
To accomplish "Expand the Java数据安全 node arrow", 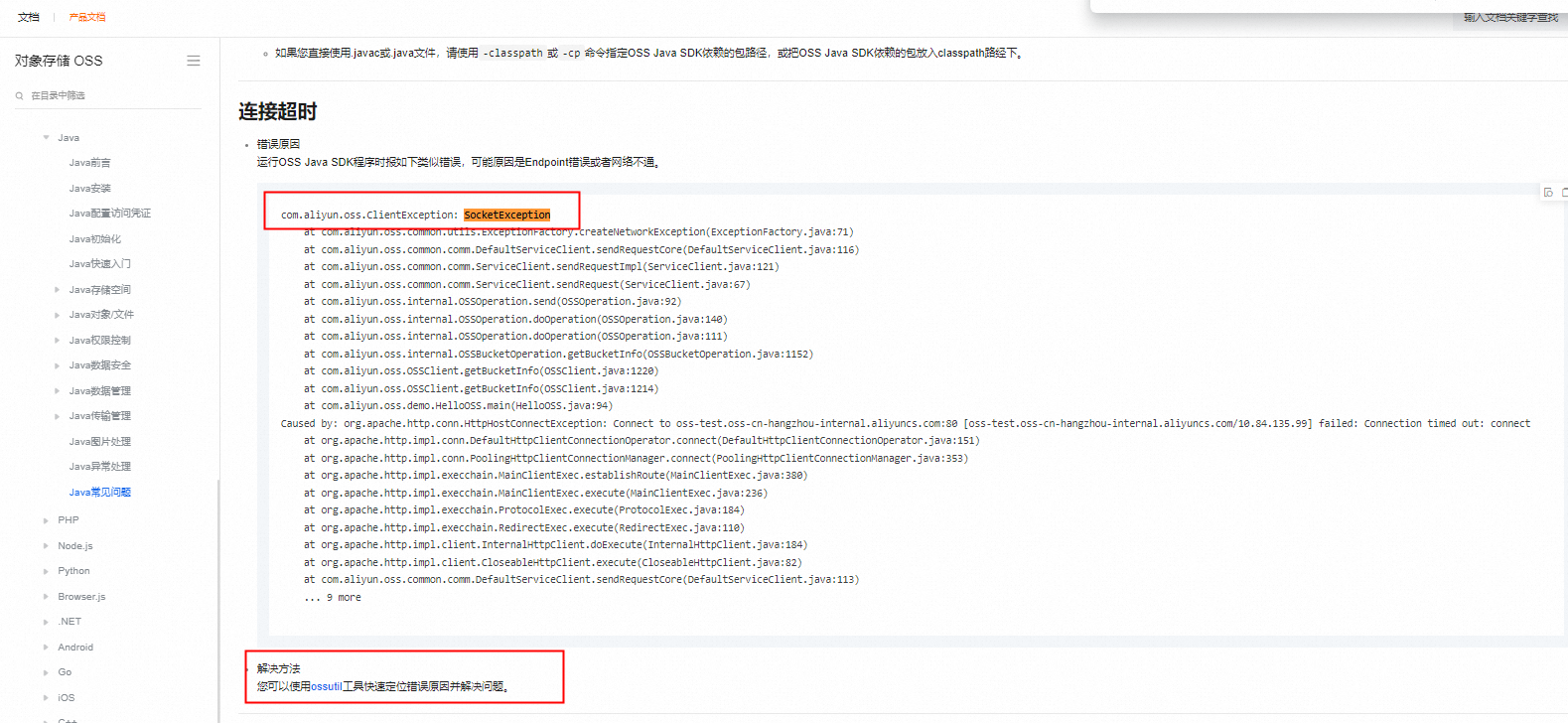I will tap(57, 365).
